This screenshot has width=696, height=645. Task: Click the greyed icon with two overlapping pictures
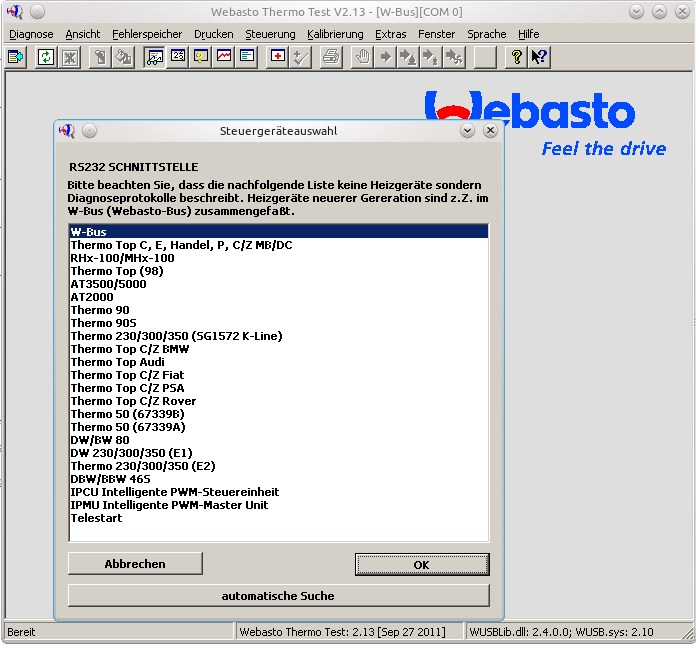coord(124,57)
